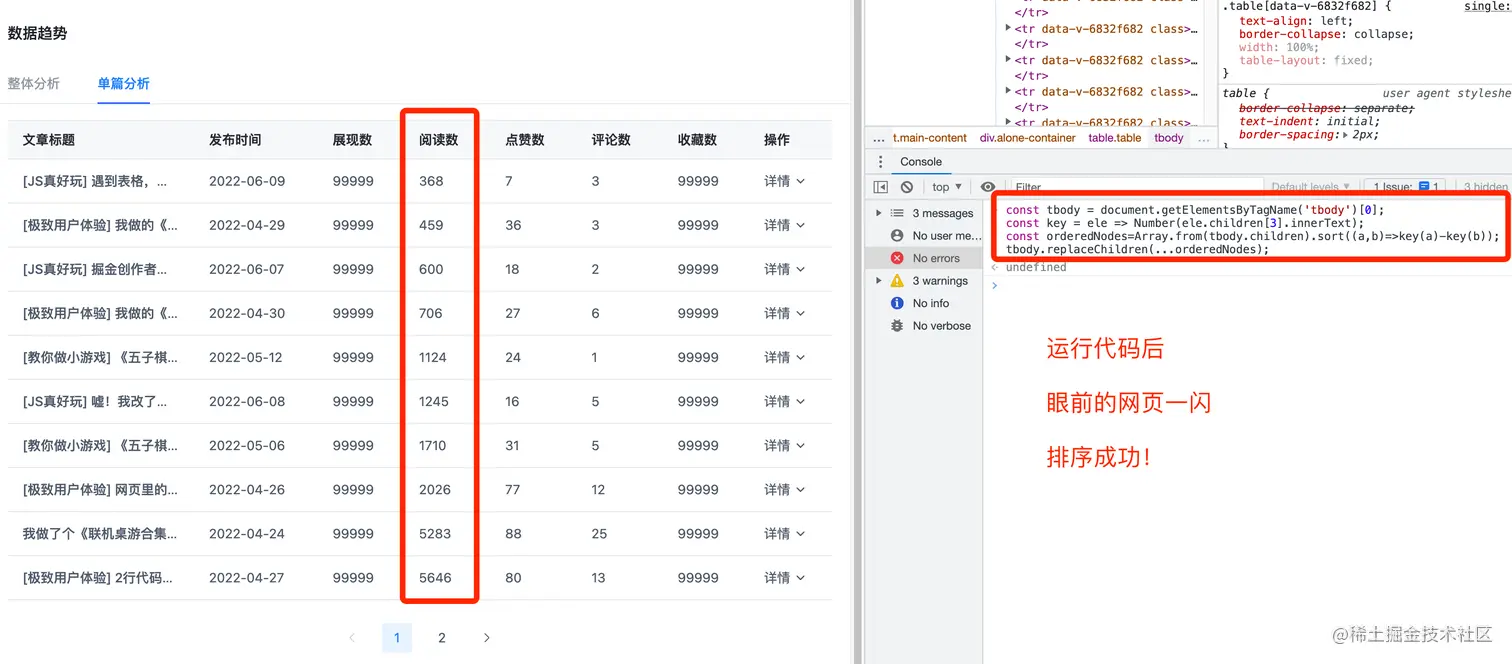This screenshot has height=664, width=1512.
Task: Expand the 3 messages group
Action: point(879,213)
